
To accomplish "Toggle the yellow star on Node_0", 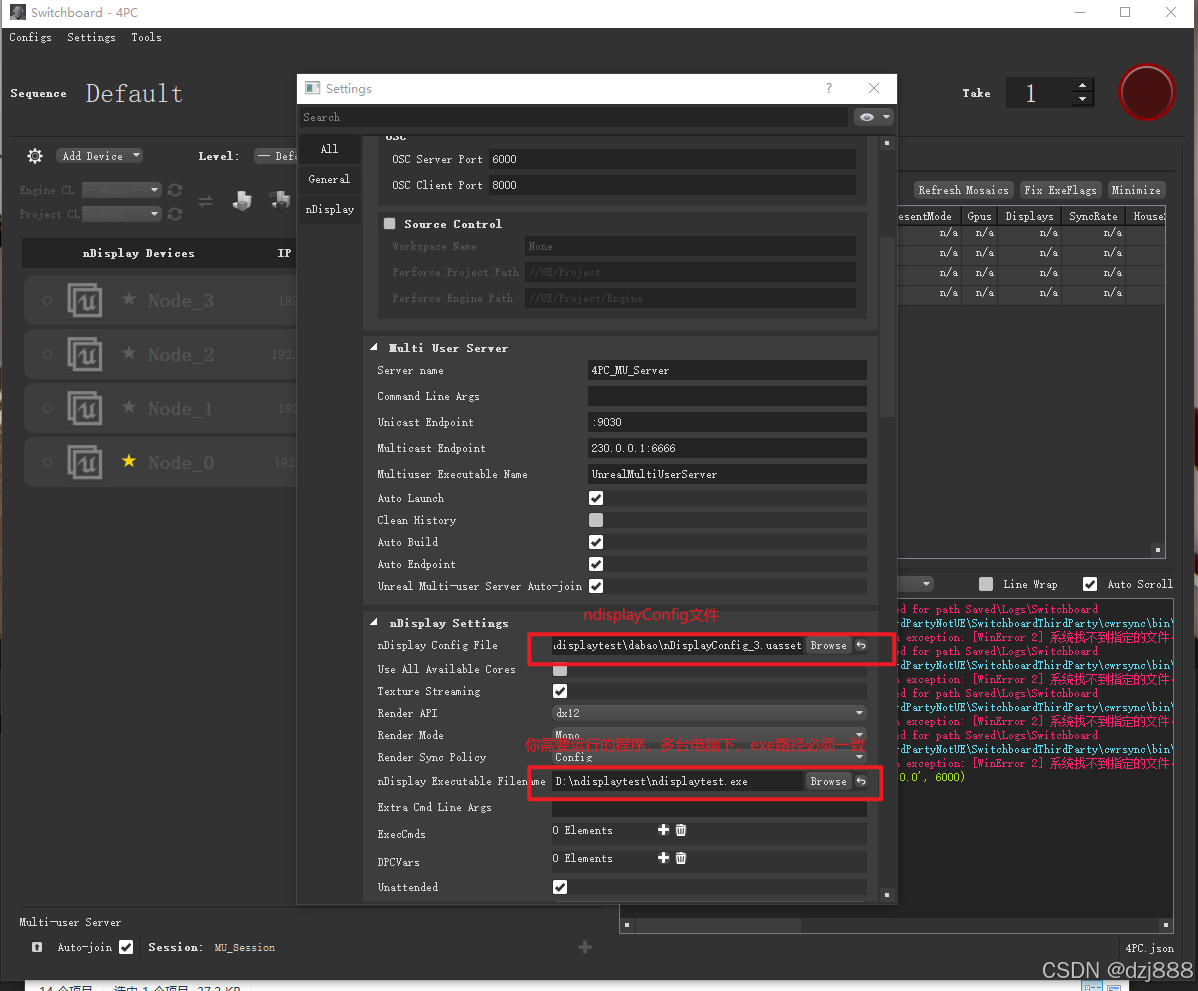I will (129, 461).
